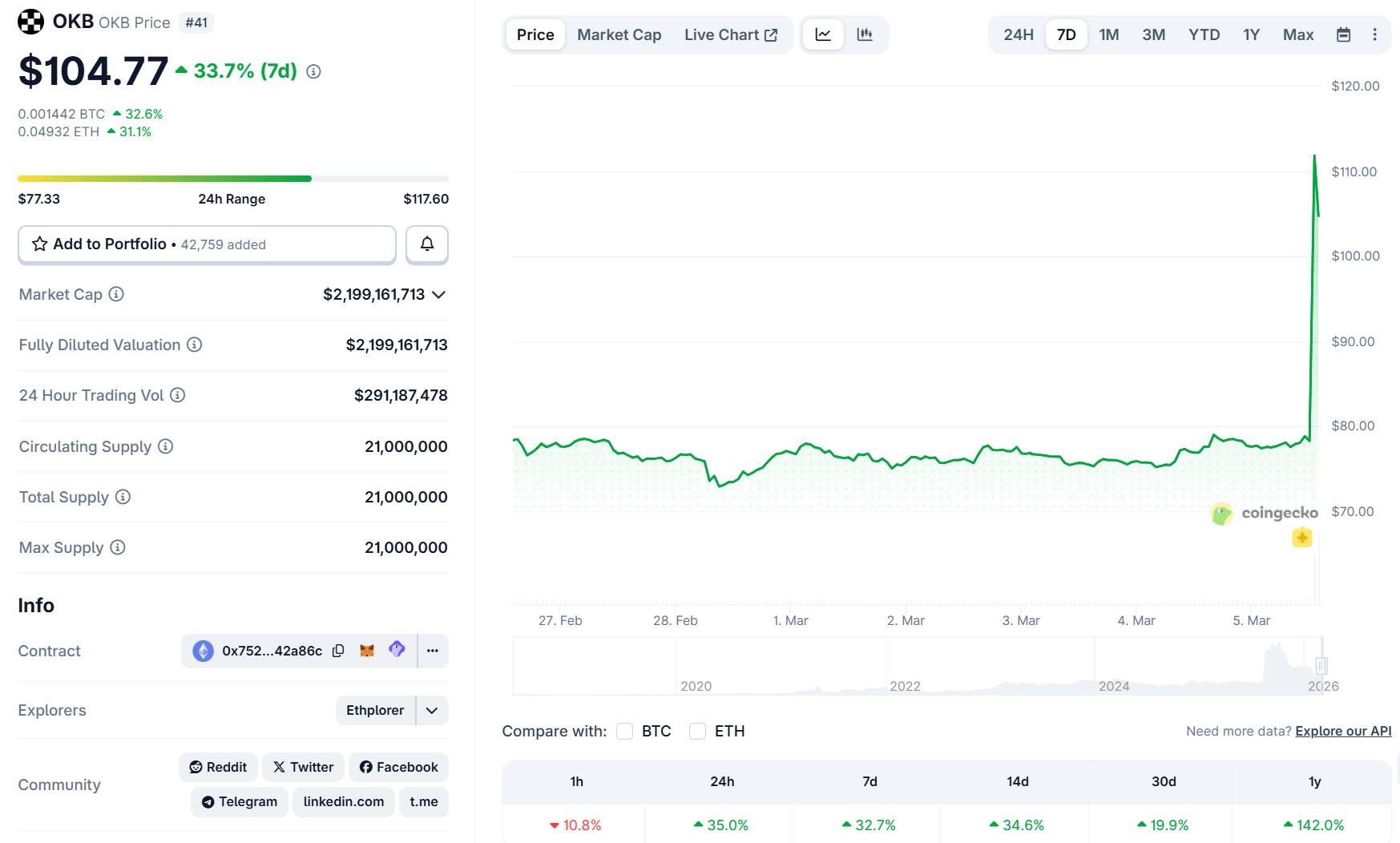Image resolution: width=1400 pixels, height=843 pixels.
Task: Select the 1M time range tab
Action: click(x=1108, y=34)
